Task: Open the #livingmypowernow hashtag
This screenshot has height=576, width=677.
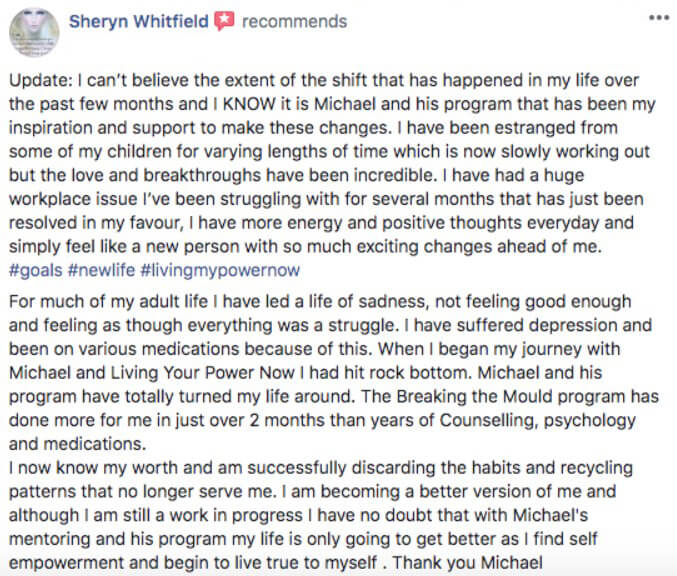Action: click(x=220, y=270)
